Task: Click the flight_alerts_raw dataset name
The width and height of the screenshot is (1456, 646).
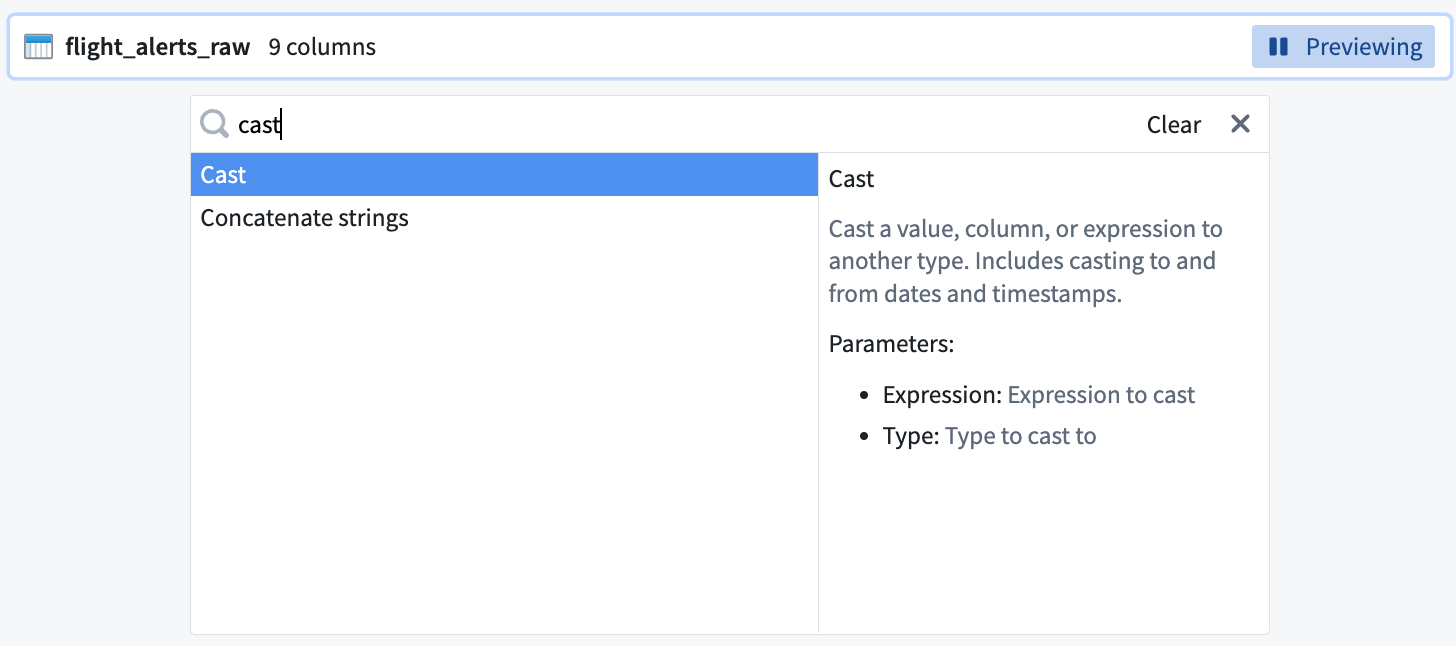Action: coord(157,47)
